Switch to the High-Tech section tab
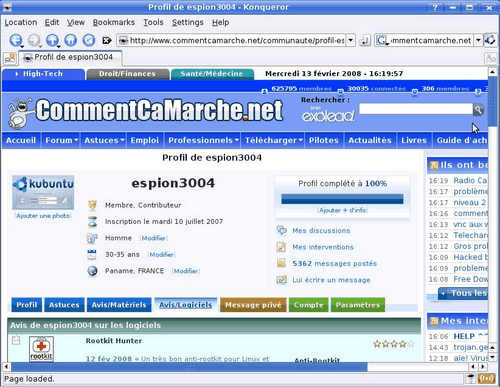Image resolution: width=500 pixels, height=387 pixels. pos(43,74)
